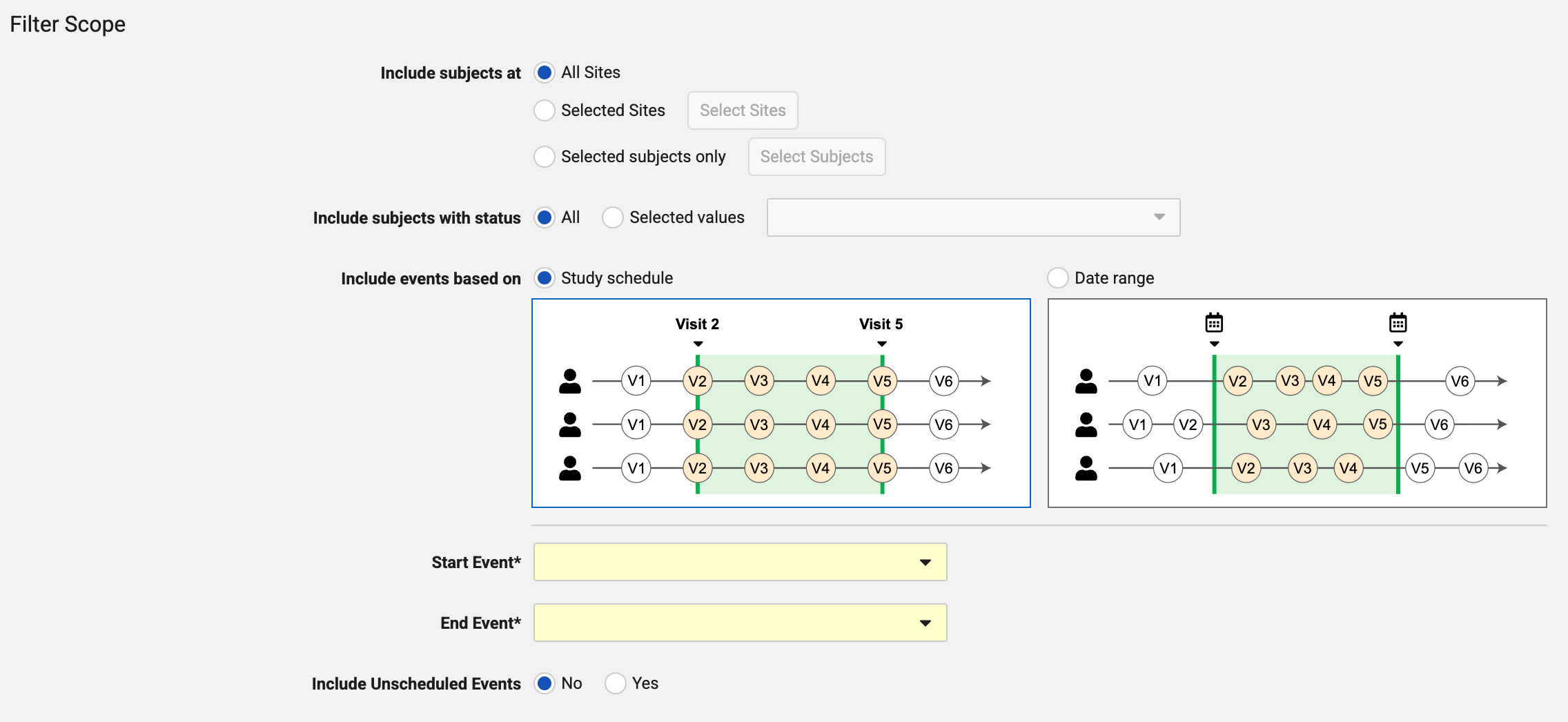The image size is (1568, 722).
Task: Click the Visit 5 marker label
Action: click(881, 324)
